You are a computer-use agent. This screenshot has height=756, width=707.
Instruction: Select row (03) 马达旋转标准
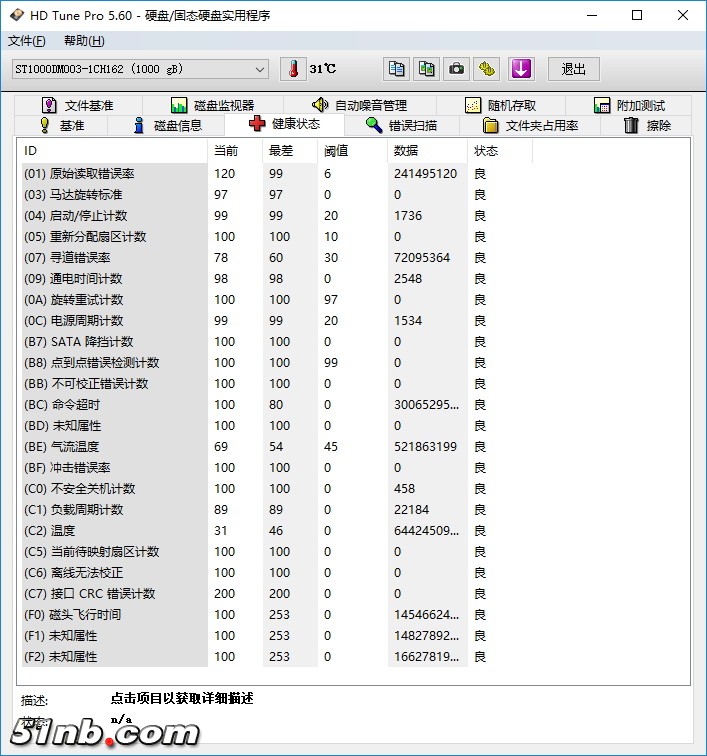tap(277, 195)
